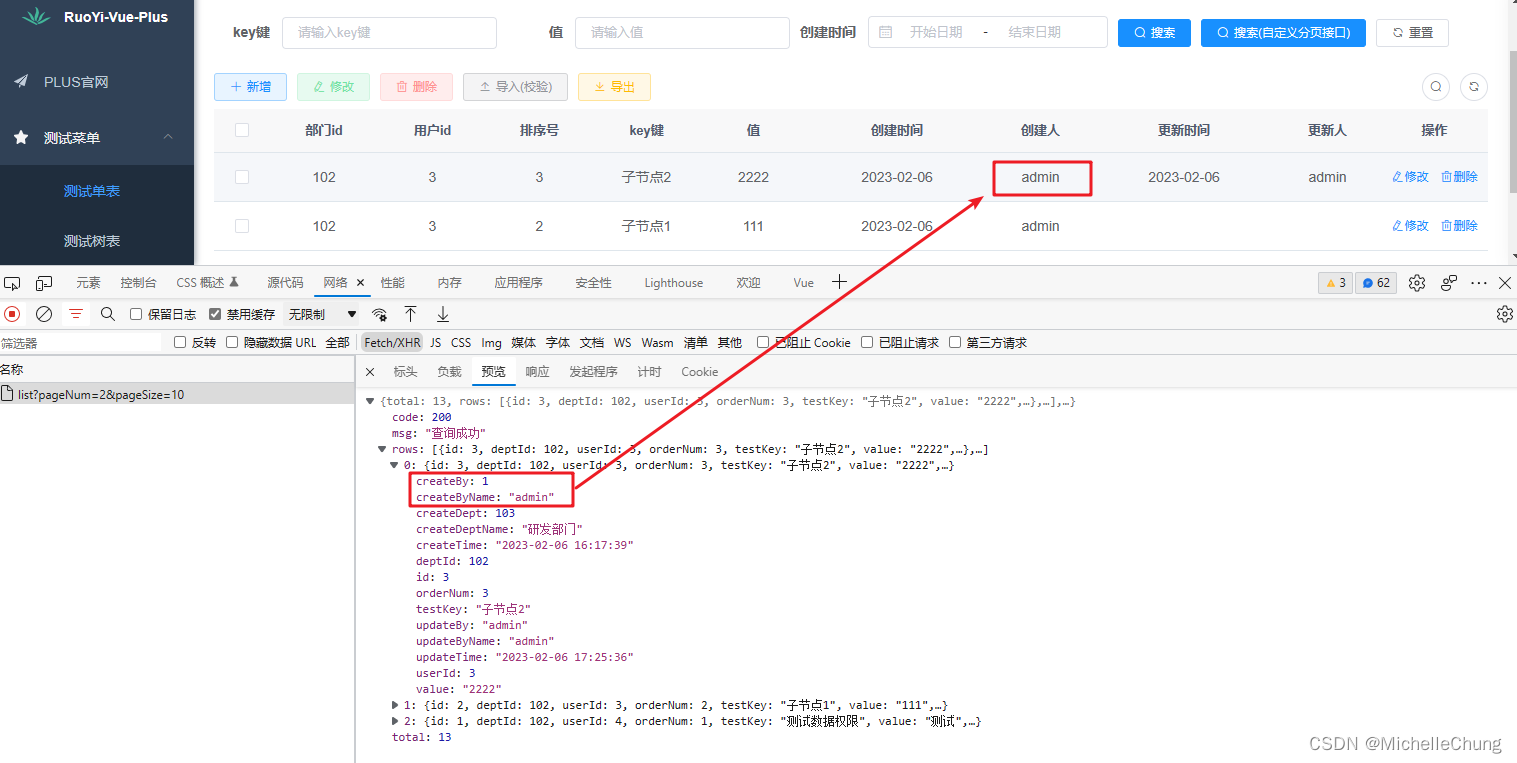Click the network search magnifier icon
1517x763 pixels.
coord(108,314)
